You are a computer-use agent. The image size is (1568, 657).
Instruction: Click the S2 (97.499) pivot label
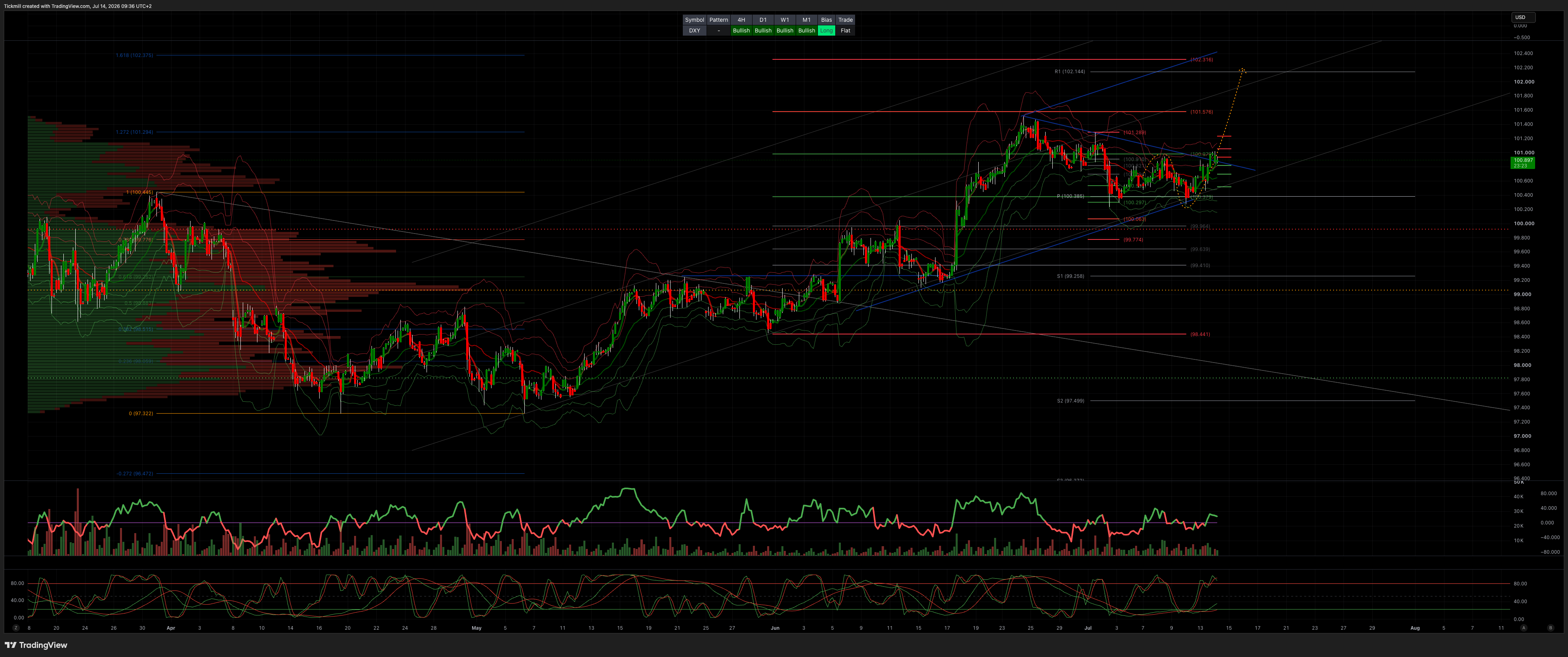(1070, 401)
